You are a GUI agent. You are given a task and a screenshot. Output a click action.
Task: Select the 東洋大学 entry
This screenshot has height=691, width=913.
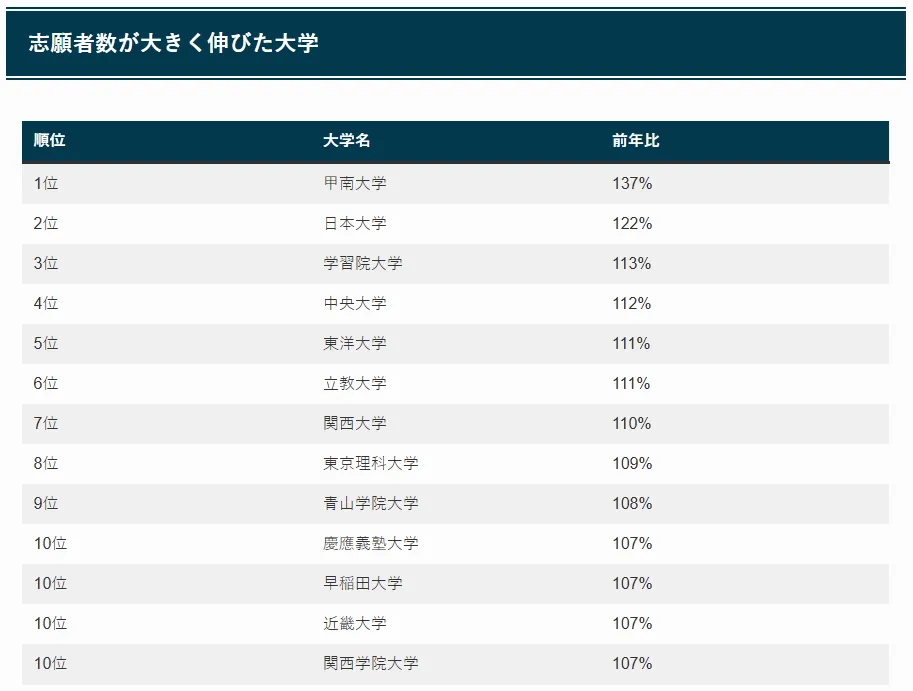click(355, 343)
